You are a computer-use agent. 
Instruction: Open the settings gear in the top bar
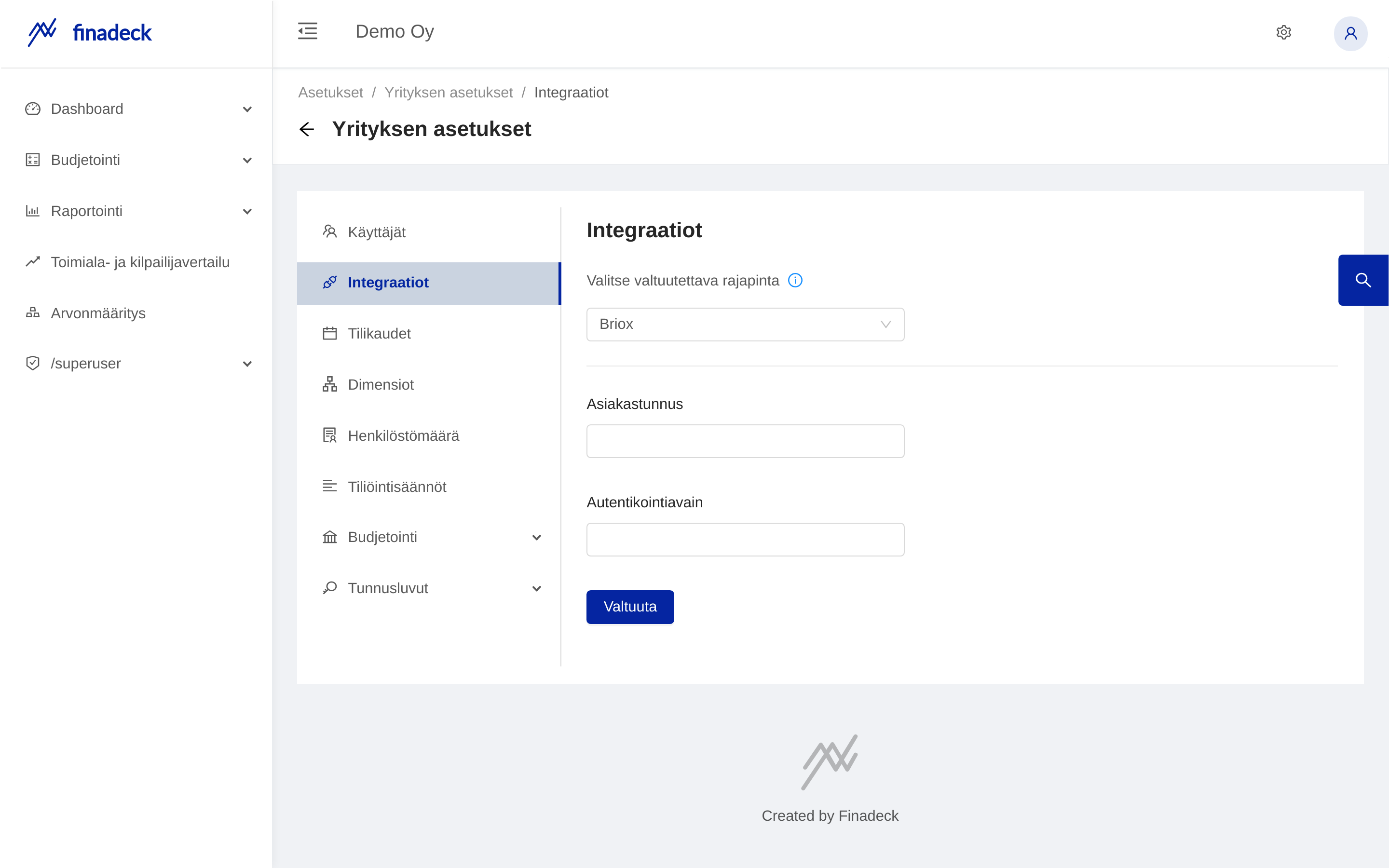tap(1284, 33)
